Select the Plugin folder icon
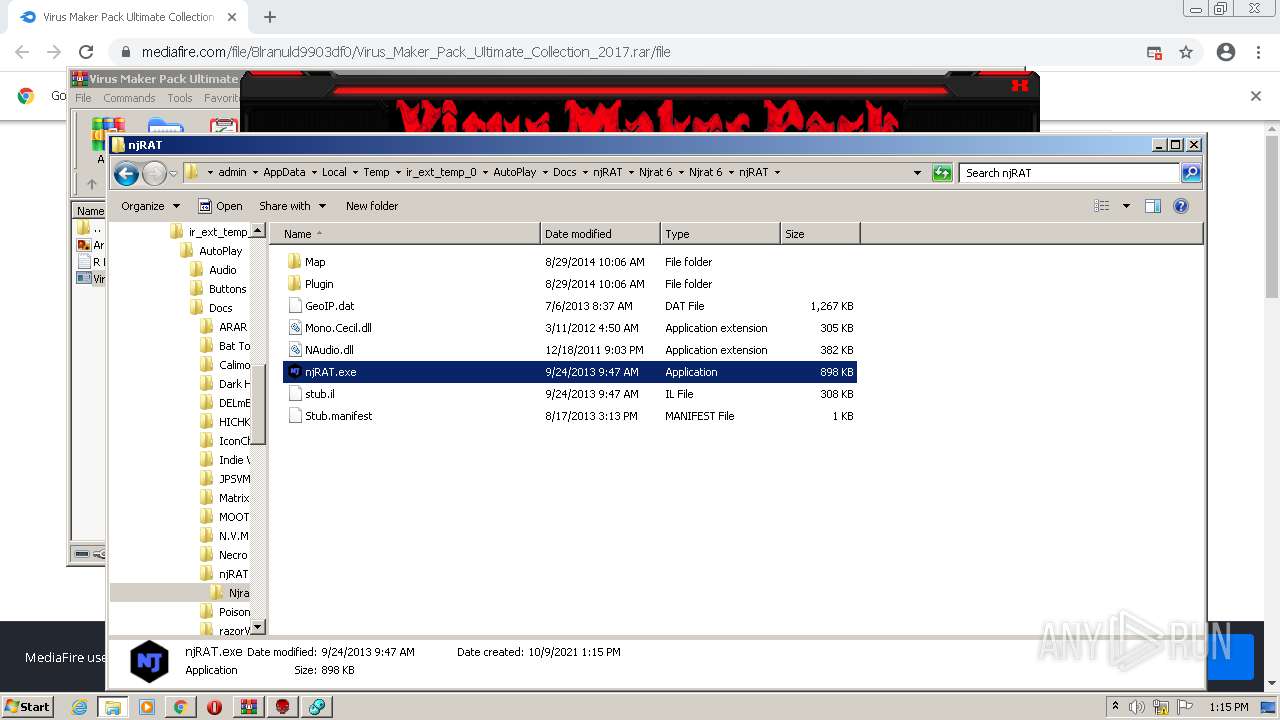Screen dimensions: 1280x720 point(294,284)
